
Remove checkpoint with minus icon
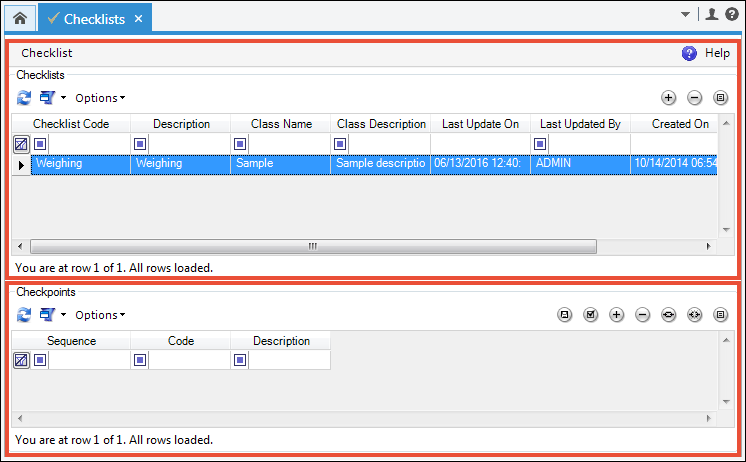642,315
